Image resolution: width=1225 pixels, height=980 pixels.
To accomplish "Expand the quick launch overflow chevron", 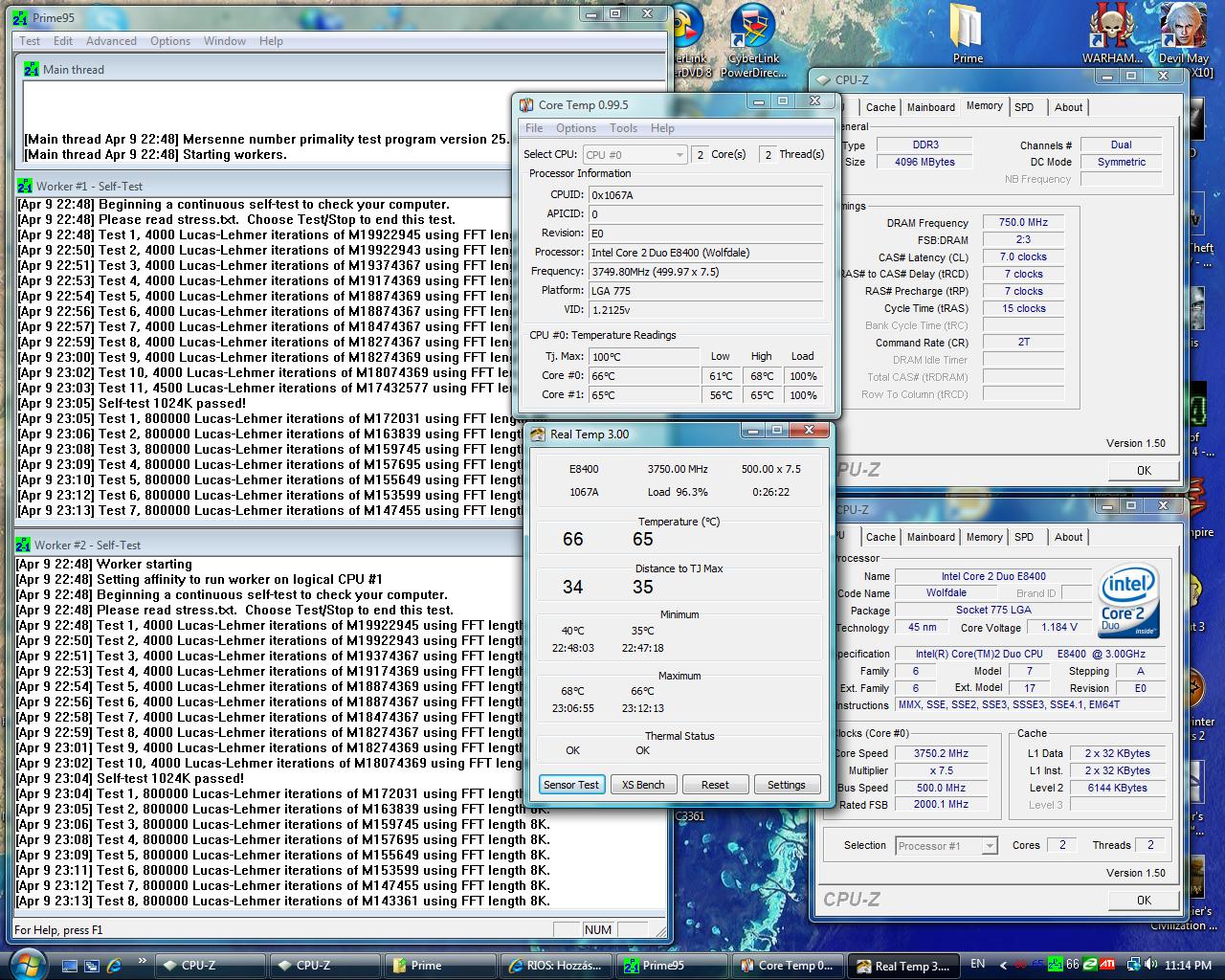I will point(143,961).
